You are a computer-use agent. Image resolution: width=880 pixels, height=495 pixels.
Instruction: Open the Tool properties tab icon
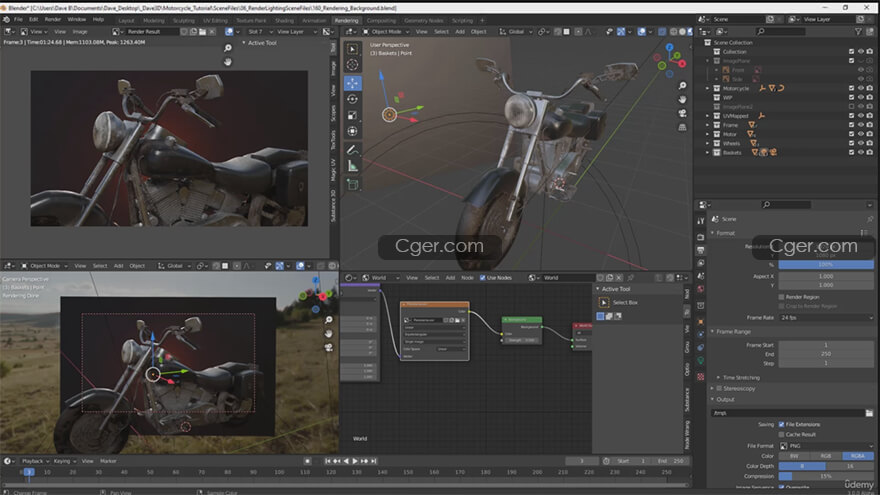(x=700, y=221)
